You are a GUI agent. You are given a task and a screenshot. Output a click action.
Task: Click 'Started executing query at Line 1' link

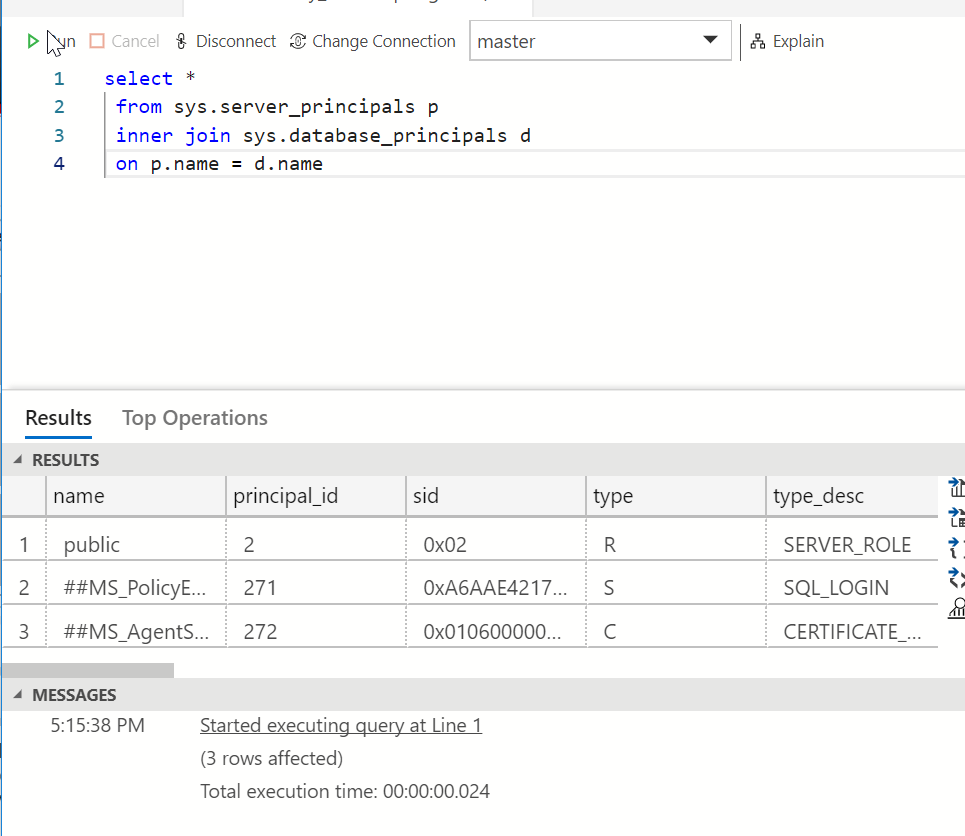(340, 725)
